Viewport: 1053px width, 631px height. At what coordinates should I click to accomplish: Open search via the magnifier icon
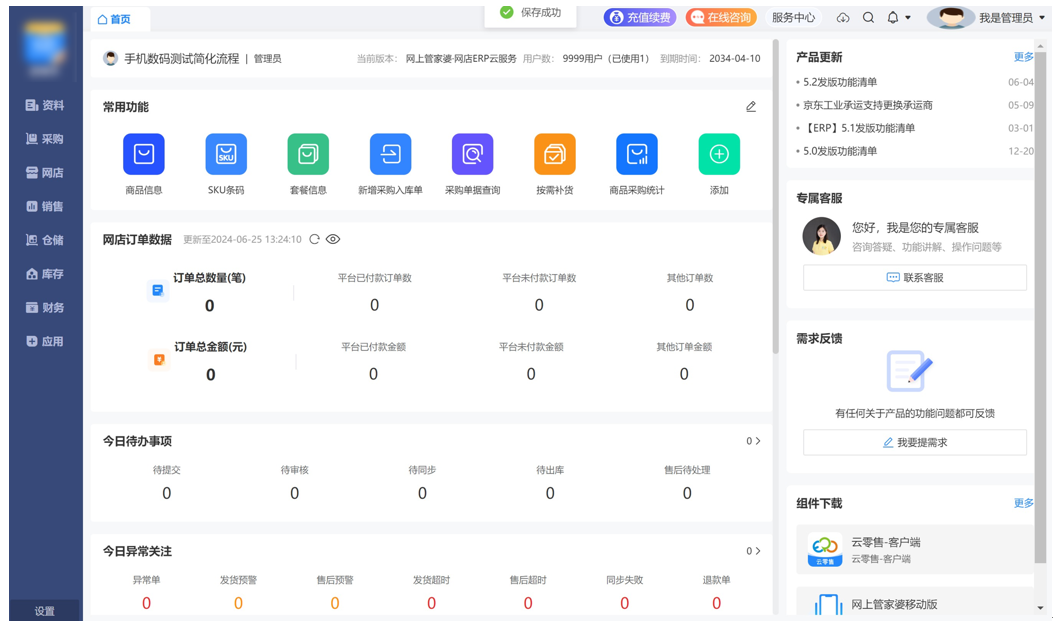(868, 18)
